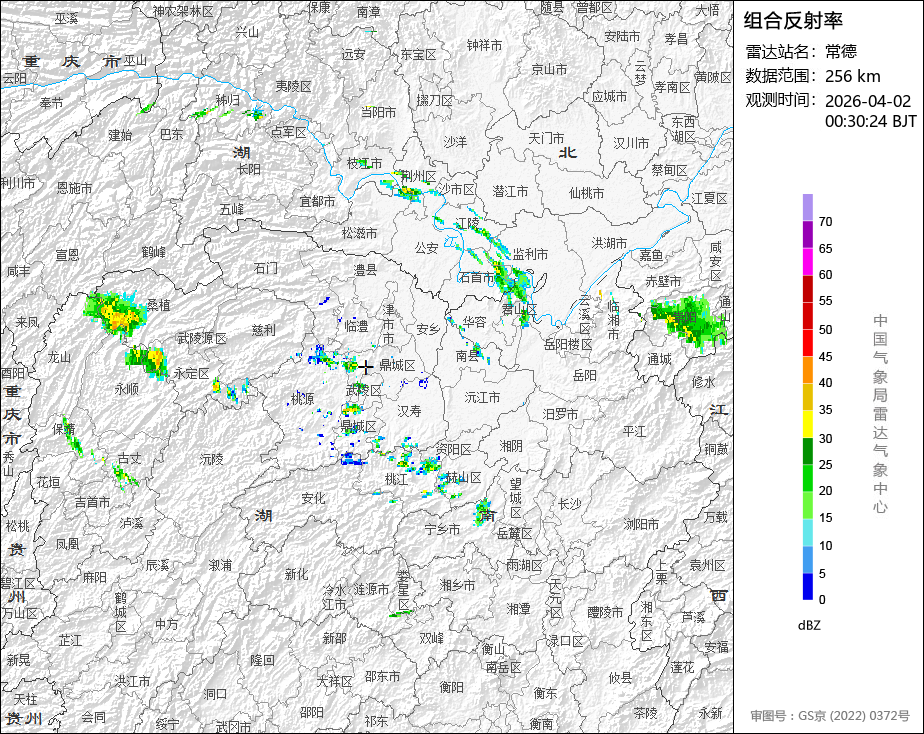Select the 醴陵市 city label
Viewport: 924px width, 734px height.
[x=605, y=613]
